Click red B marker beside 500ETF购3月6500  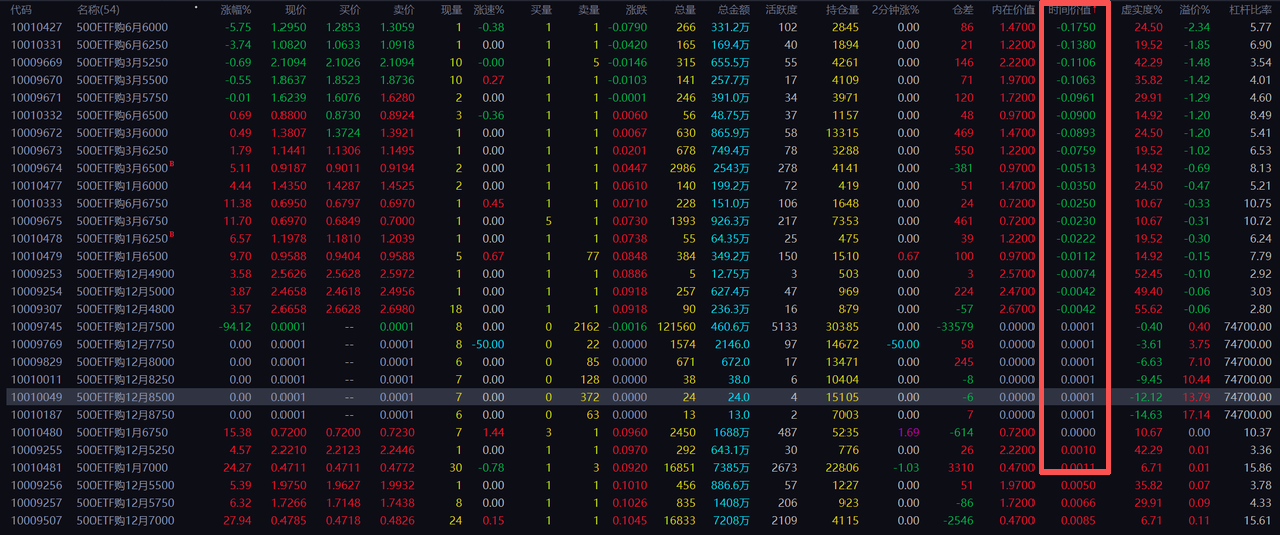[x=172, y=164]
